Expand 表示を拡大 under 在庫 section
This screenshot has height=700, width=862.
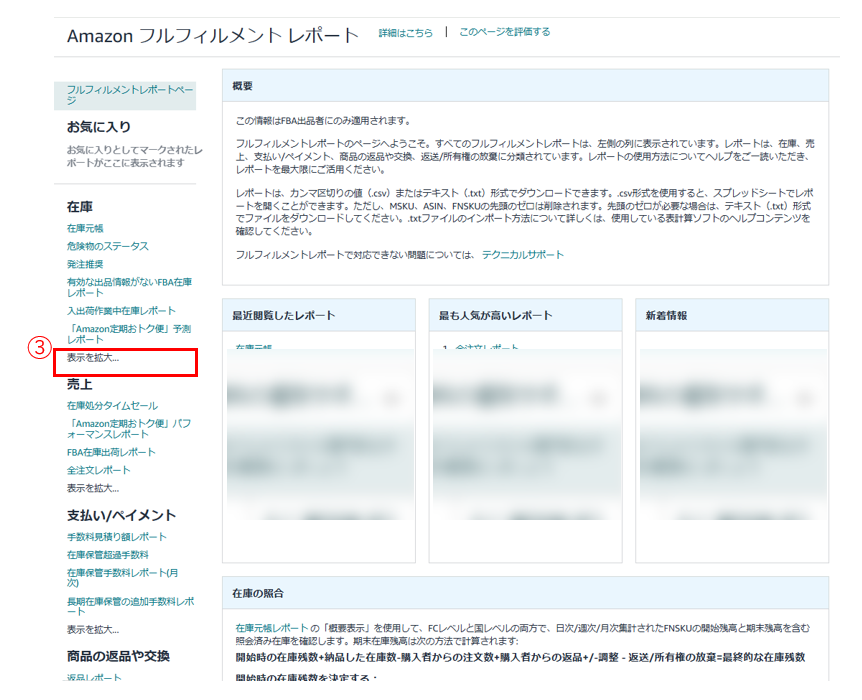[93, 358]
